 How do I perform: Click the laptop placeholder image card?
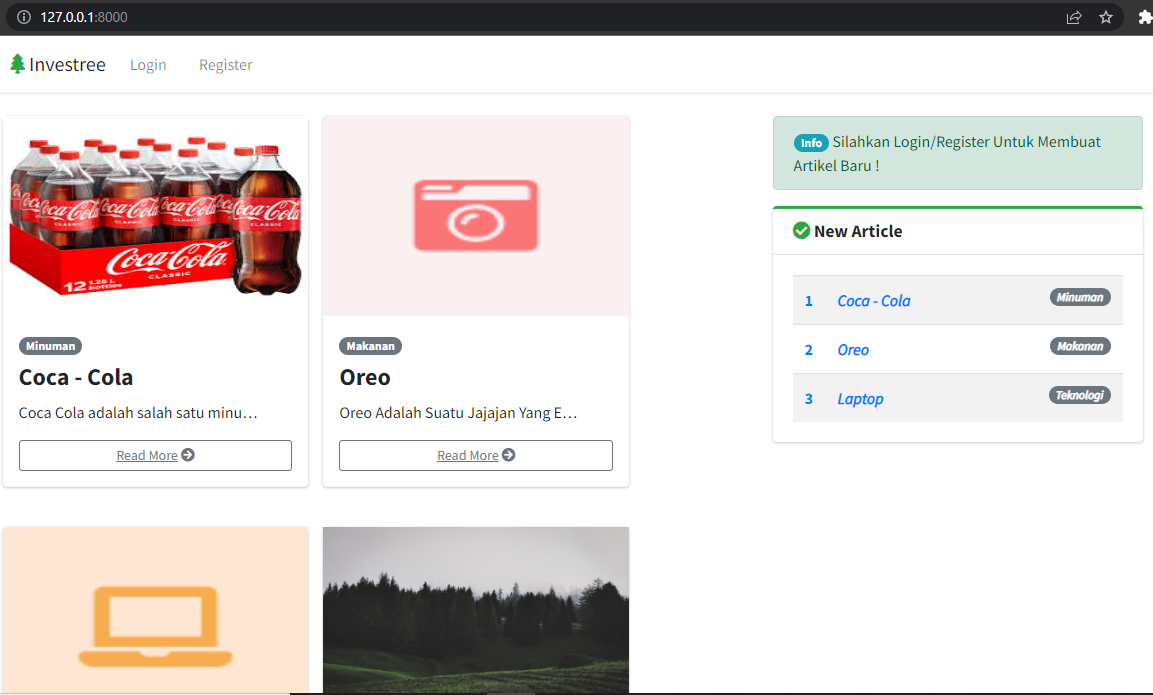[x=155, y=610]
